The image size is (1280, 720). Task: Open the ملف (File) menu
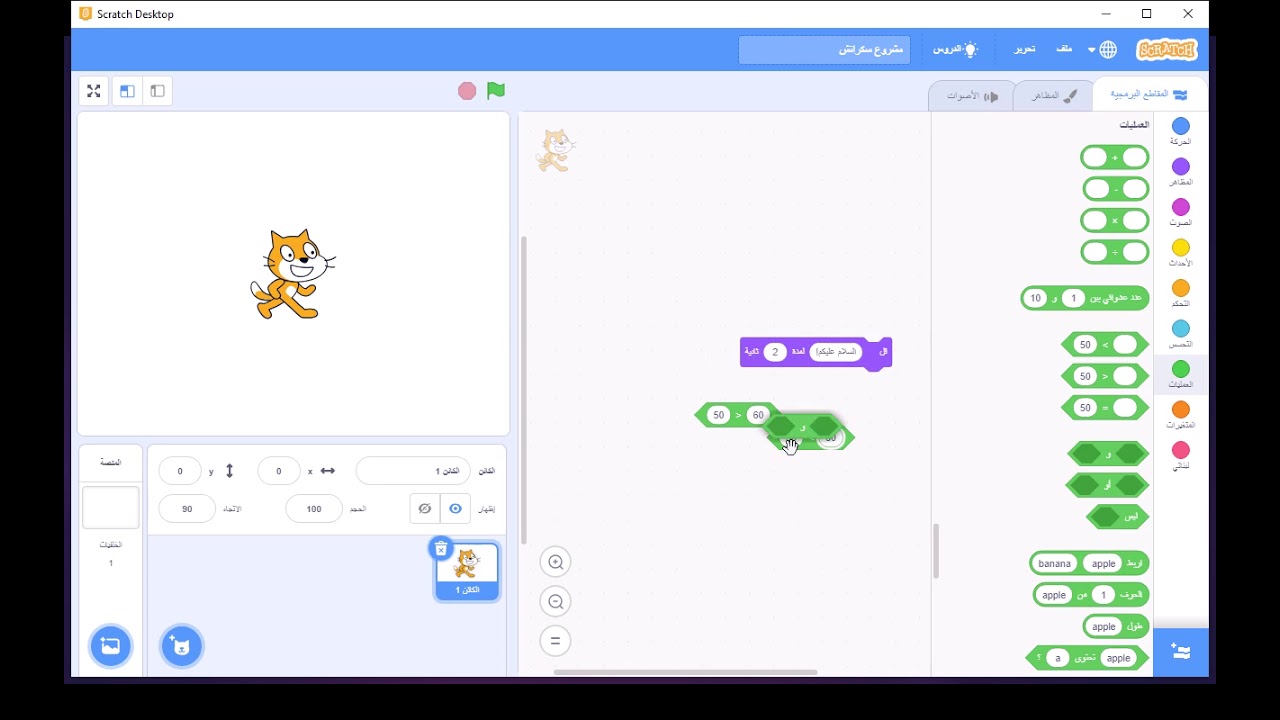1064,49
